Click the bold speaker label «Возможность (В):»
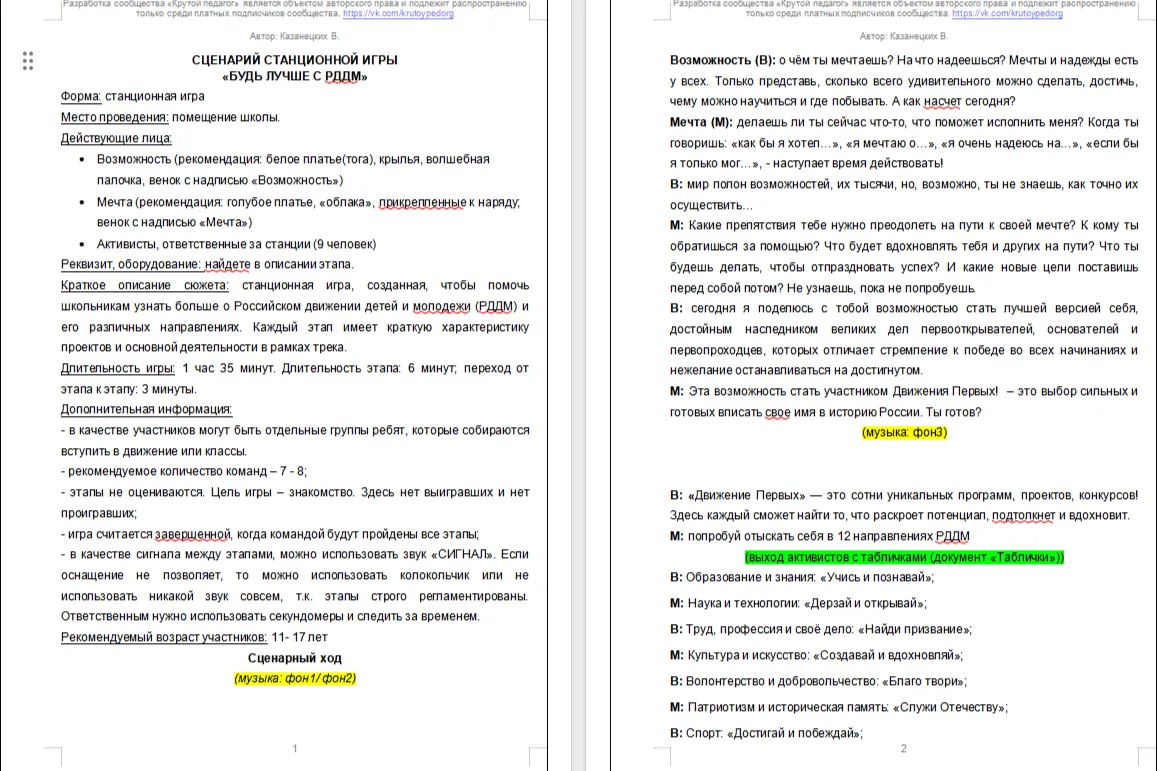1157x771 pixels. click(722, 60)
